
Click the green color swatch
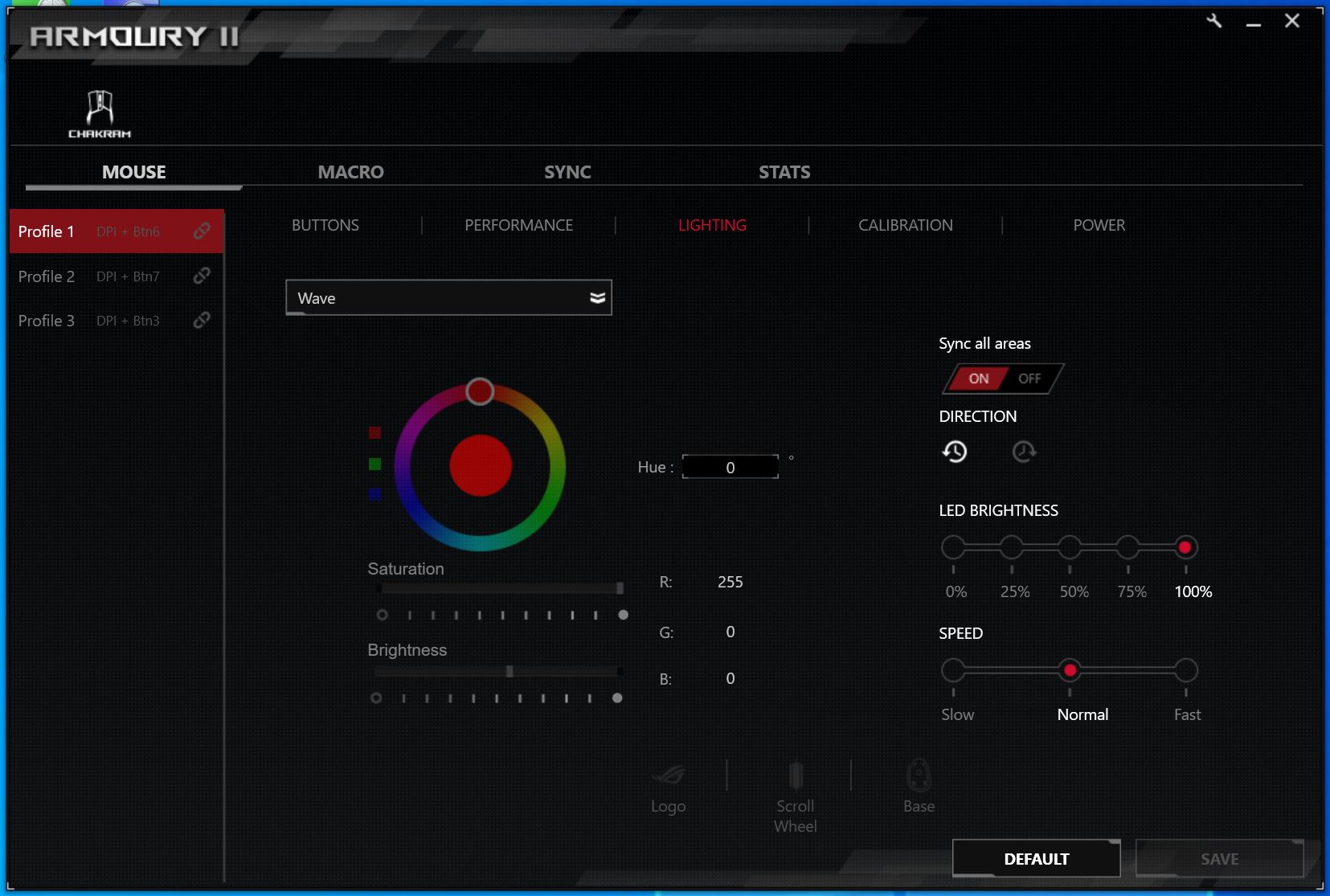click(x=374, y=464)
